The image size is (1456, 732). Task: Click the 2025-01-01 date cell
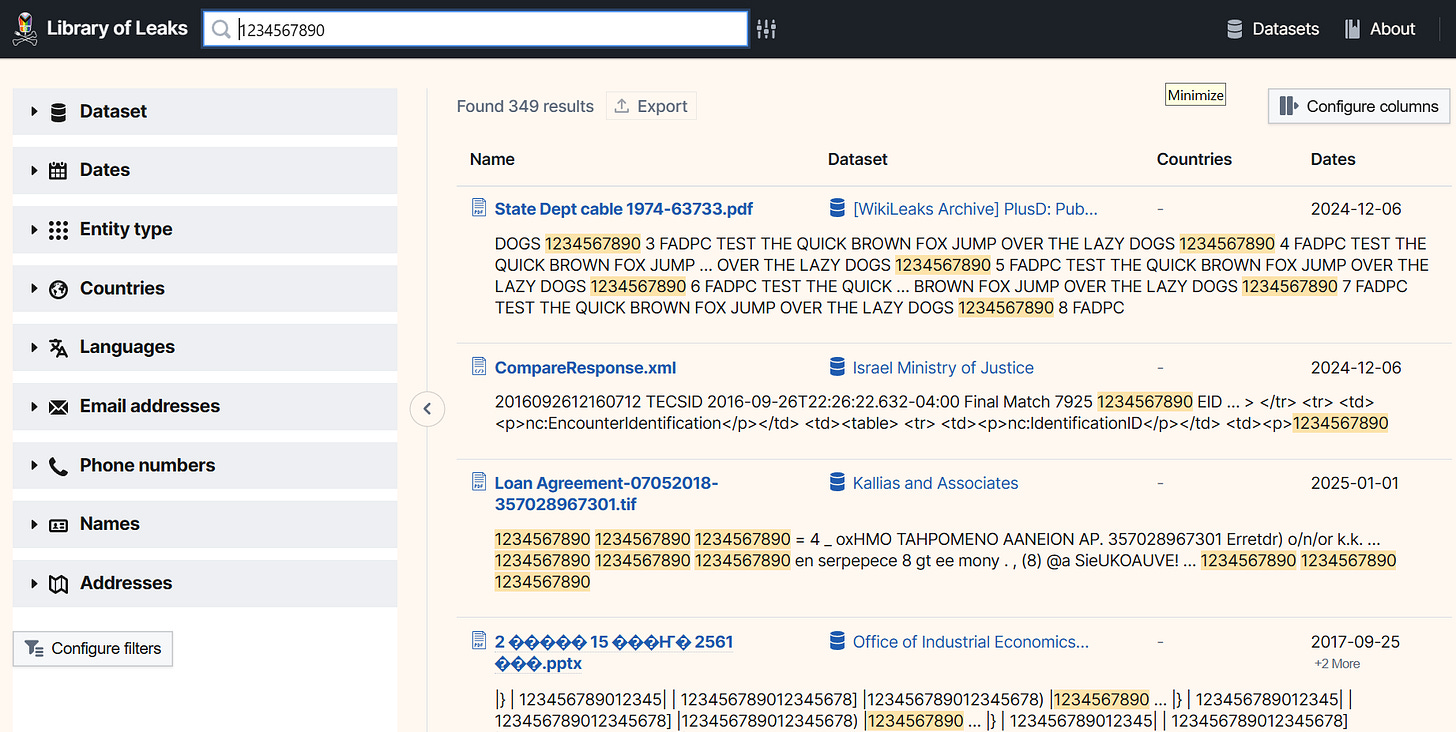click(1356, 483)
